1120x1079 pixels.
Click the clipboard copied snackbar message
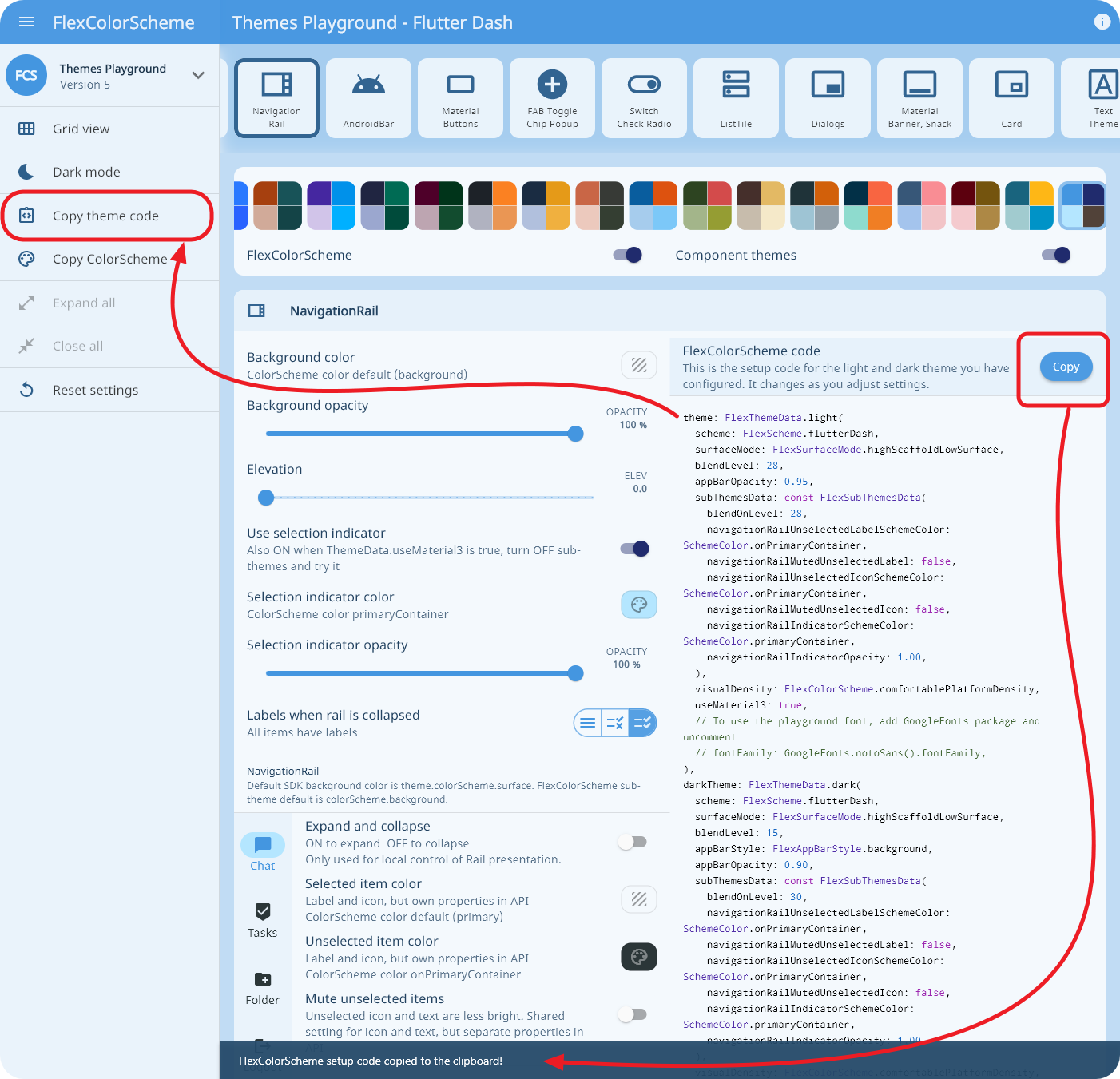[371, 1061]
